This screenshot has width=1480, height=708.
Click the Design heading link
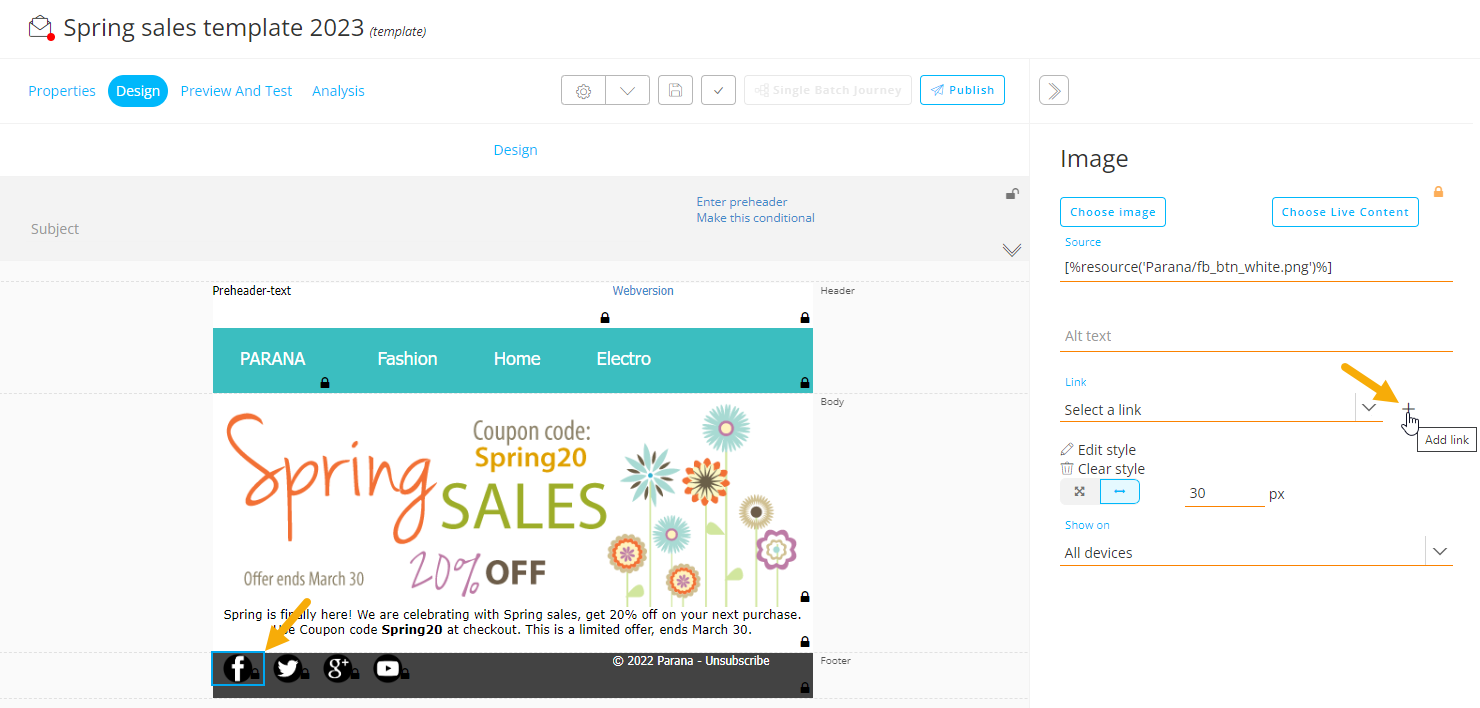515,150
